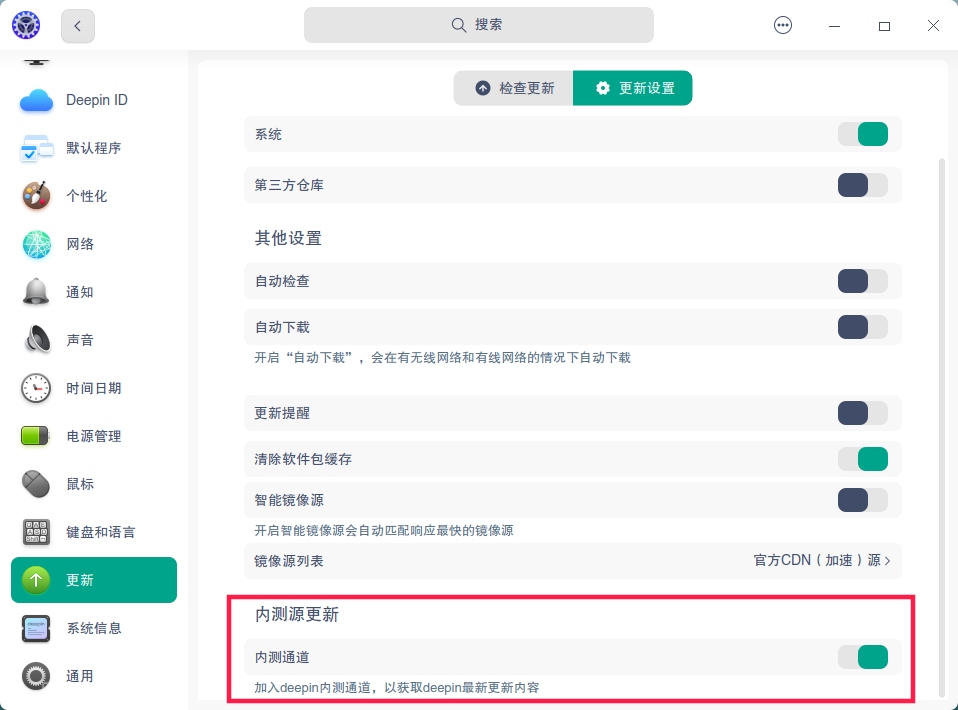This screenshot has height=710, width=958.
Task: Select the 更新设置 tab
Action: coord(632,88)
